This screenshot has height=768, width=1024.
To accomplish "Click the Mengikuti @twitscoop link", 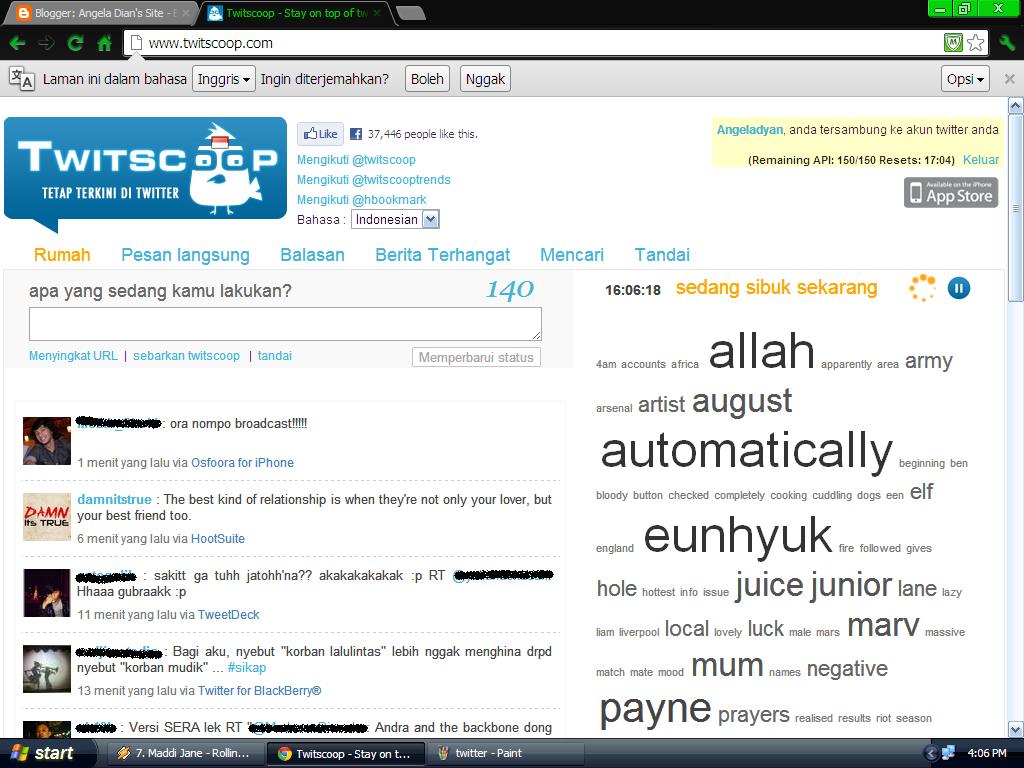I will 356,160.
